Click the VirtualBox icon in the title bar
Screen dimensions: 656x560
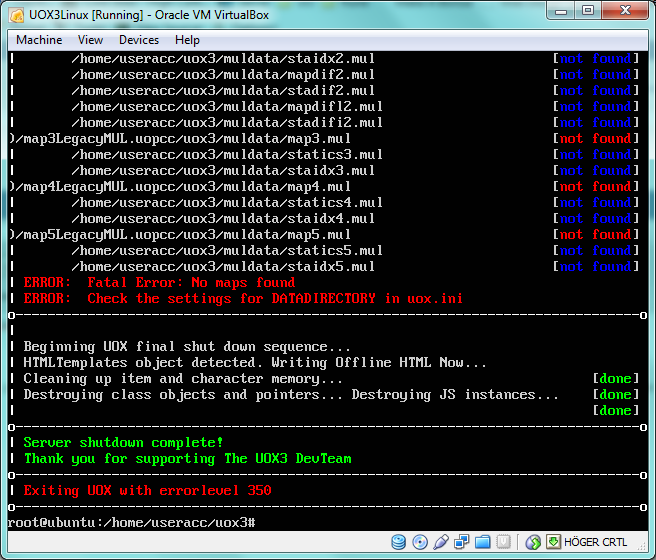[17, 15]
